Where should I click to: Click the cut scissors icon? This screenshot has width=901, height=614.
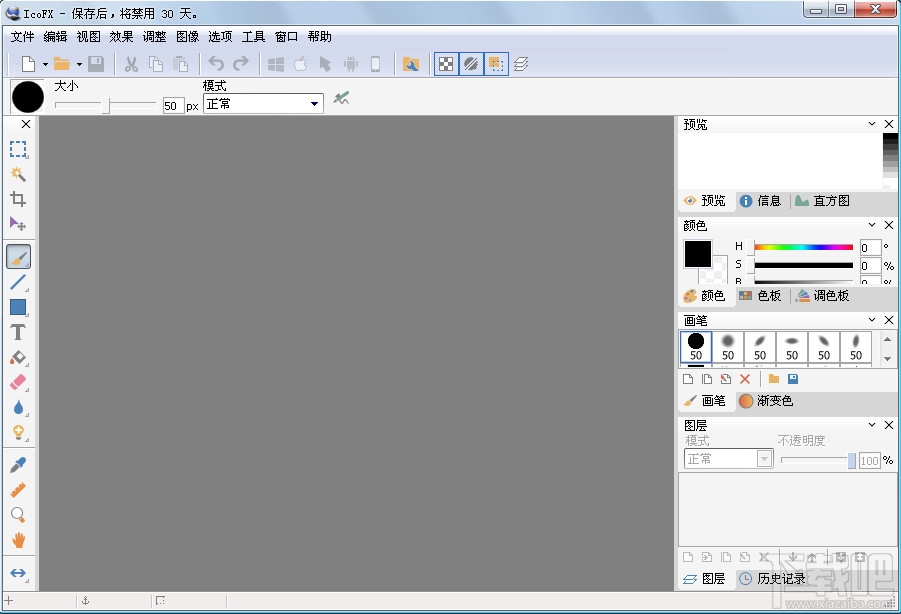pyautogui.click(x=131, y=64)
